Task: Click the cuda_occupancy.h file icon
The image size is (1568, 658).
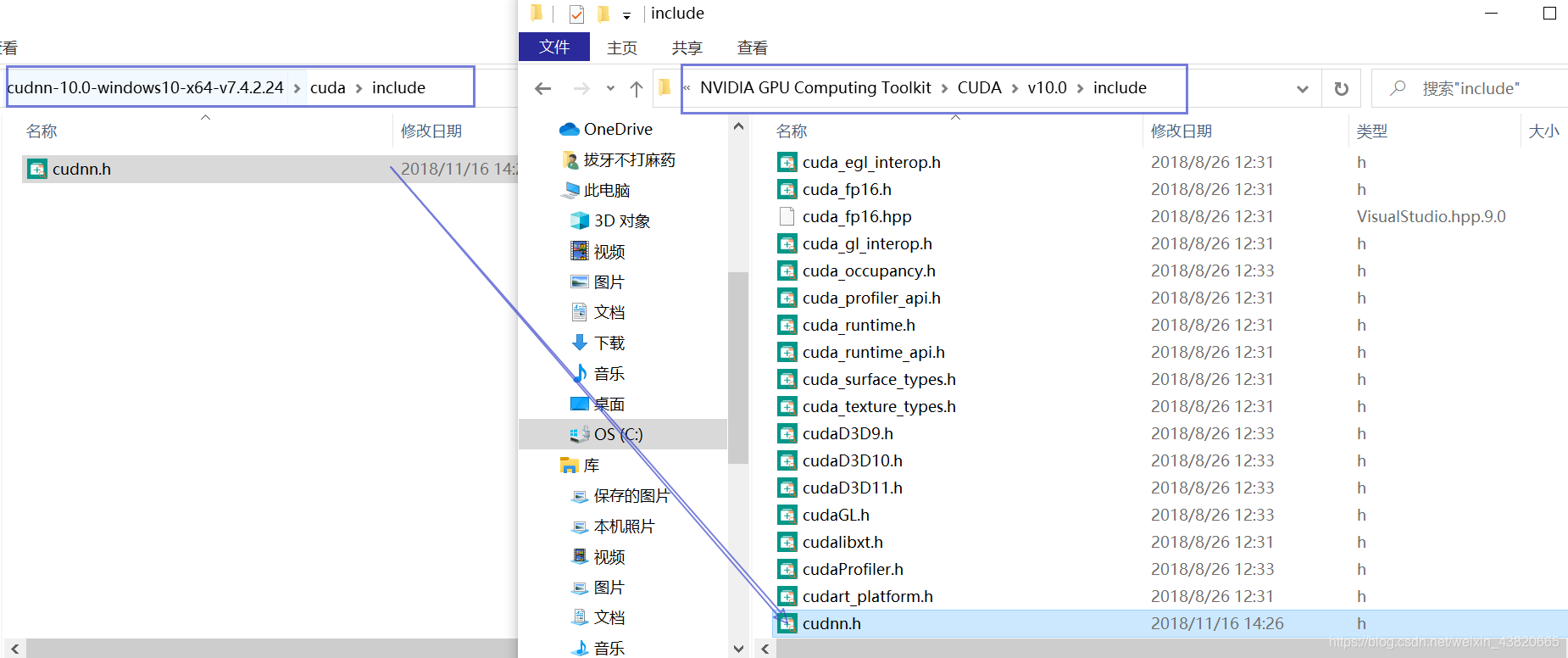Action: 787,270
